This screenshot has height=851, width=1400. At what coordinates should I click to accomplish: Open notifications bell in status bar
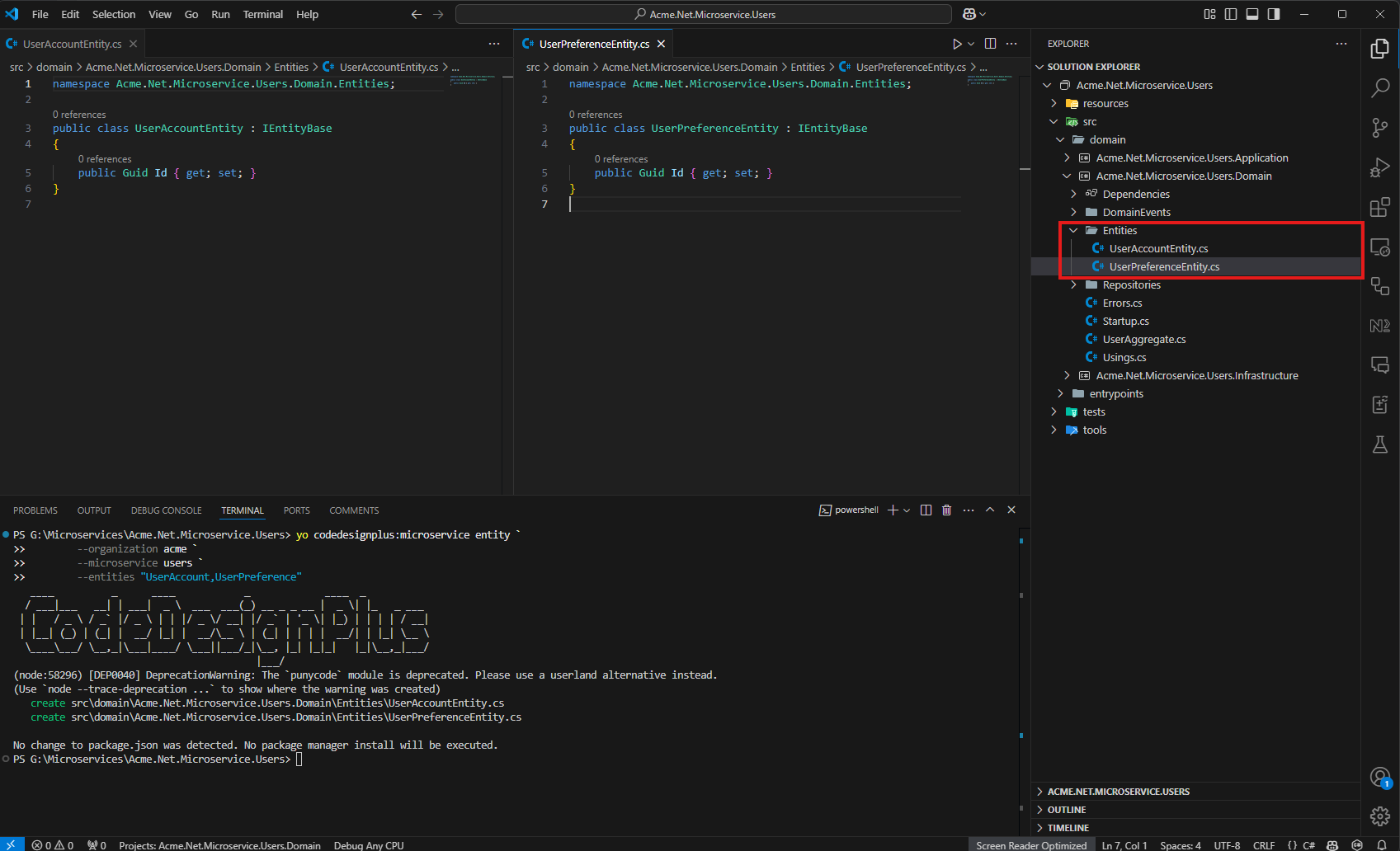pos(1382,845)
